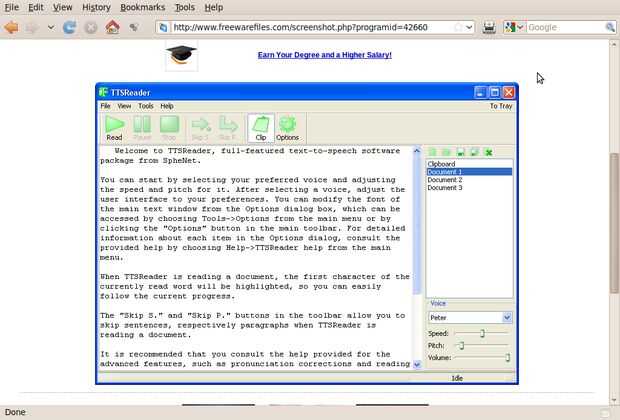Image resolution: width=620 pixels, height=420 pixels.
Task: Open TTSReader's File menu
Action: point(105,106)
